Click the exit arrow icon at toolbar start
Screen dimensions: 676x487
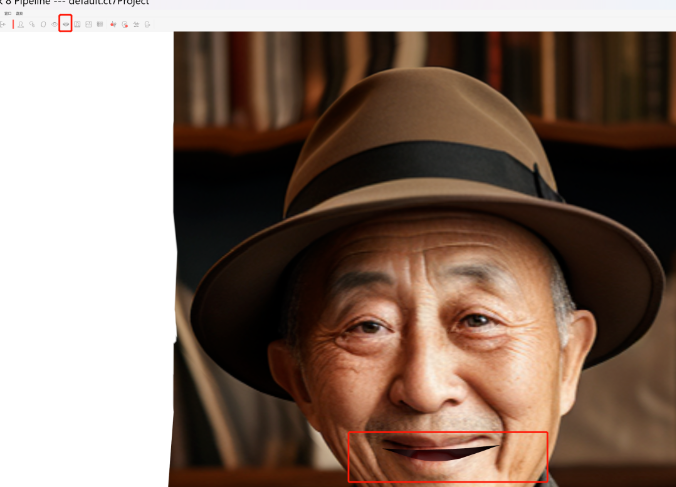point(3,23)
